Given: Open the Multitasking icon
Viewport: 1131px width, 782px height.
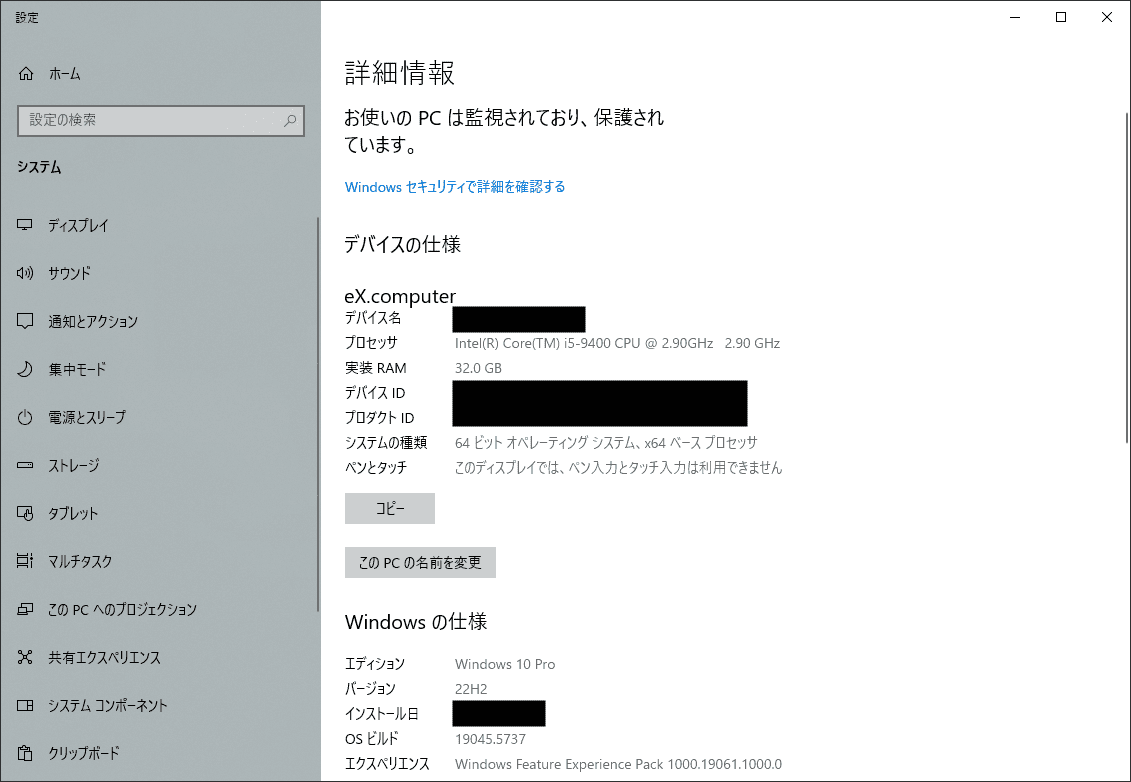Looking at the screenshot, I should pyautogui.click(x=26, y=562).
